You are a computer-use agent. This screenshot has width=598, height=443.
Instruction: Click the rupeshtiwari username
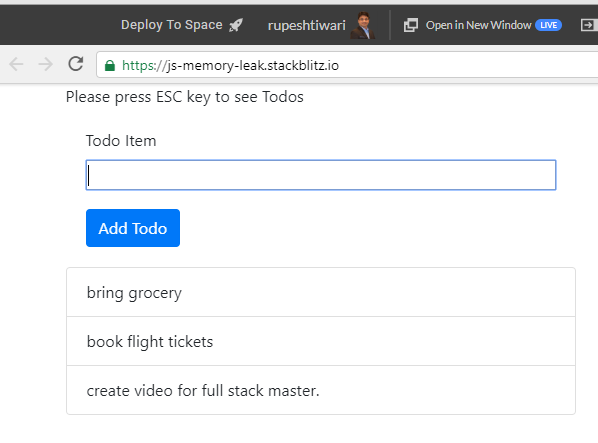click(x=307, y=26)
